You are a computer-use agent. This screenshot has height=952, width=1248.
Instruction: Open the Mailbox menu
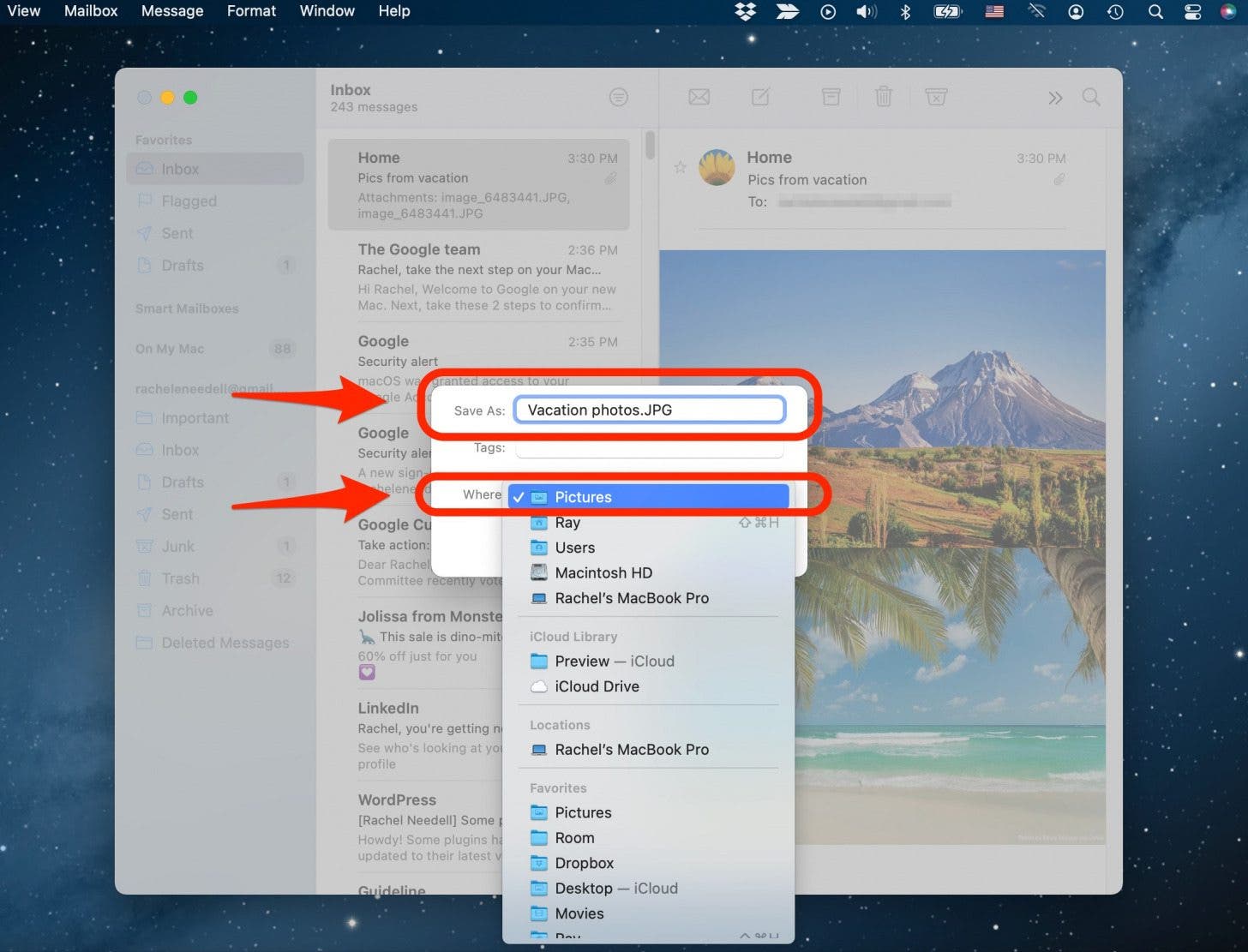coord(91,11)
